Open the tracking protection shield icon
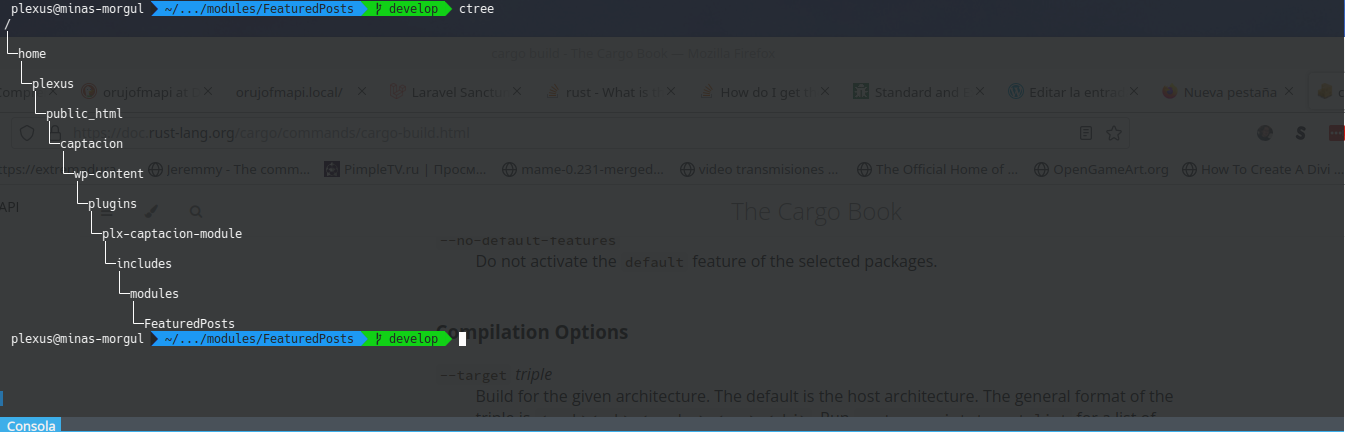1345x432 pixels. (x=28, y=133)
